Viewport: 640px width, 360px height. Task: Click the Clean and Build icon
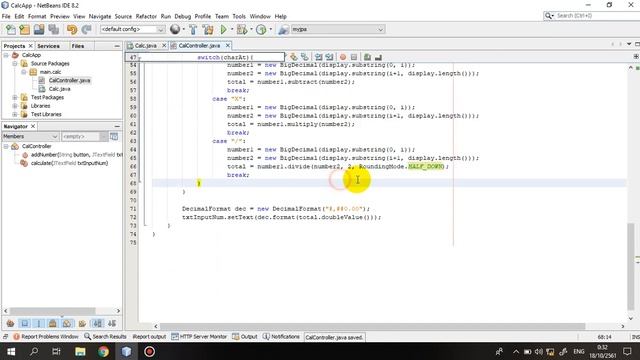click(208, 29)
